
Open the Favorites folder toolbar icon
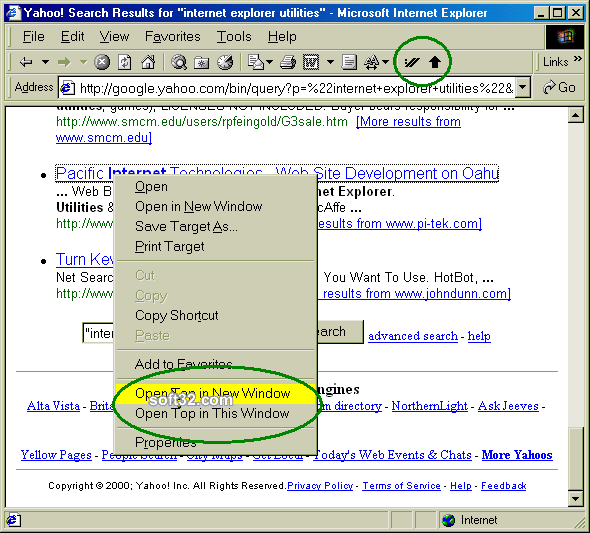[202, 62]
